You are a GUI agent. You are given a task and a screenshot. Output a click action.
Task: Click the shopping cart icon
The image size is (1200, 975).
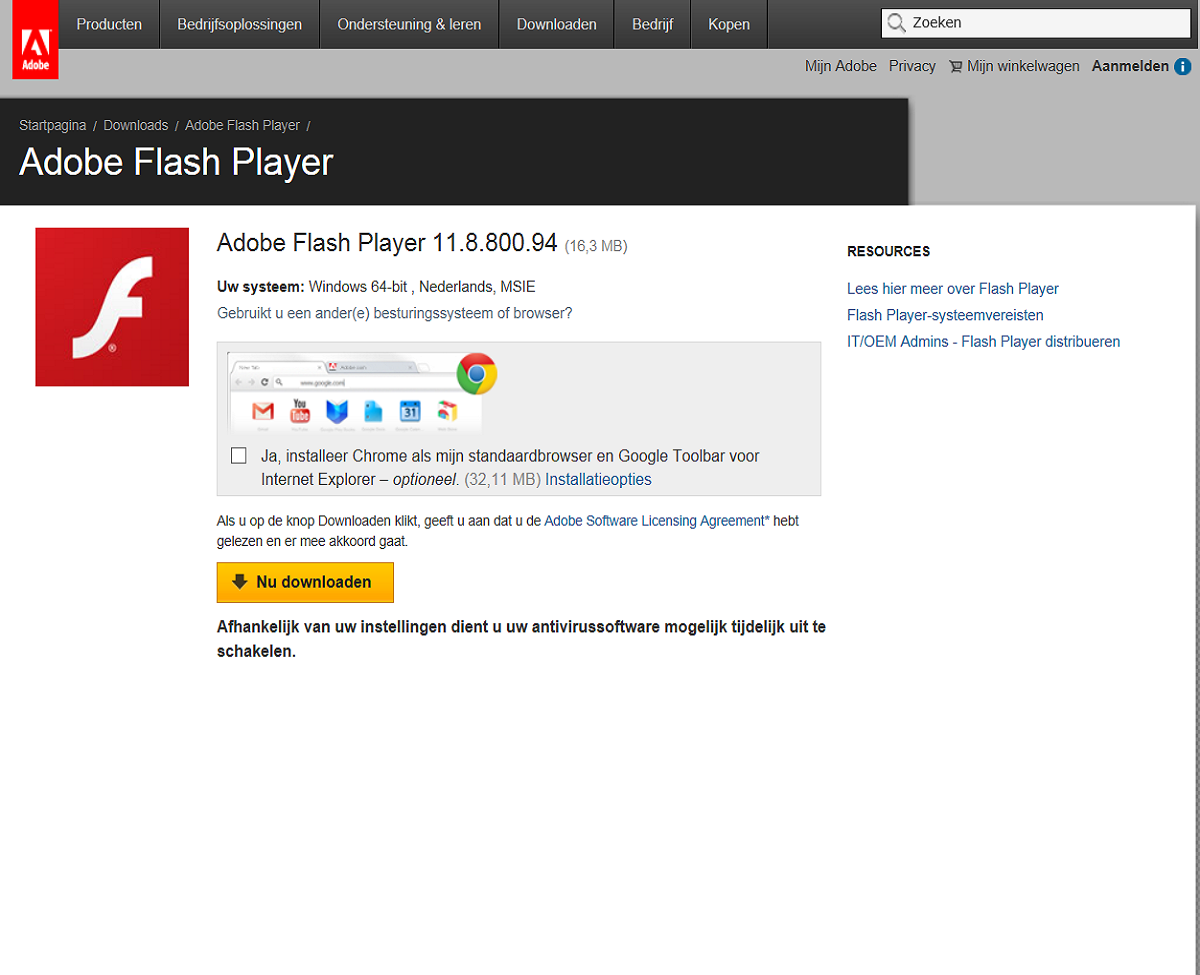(x=956, y=67)
